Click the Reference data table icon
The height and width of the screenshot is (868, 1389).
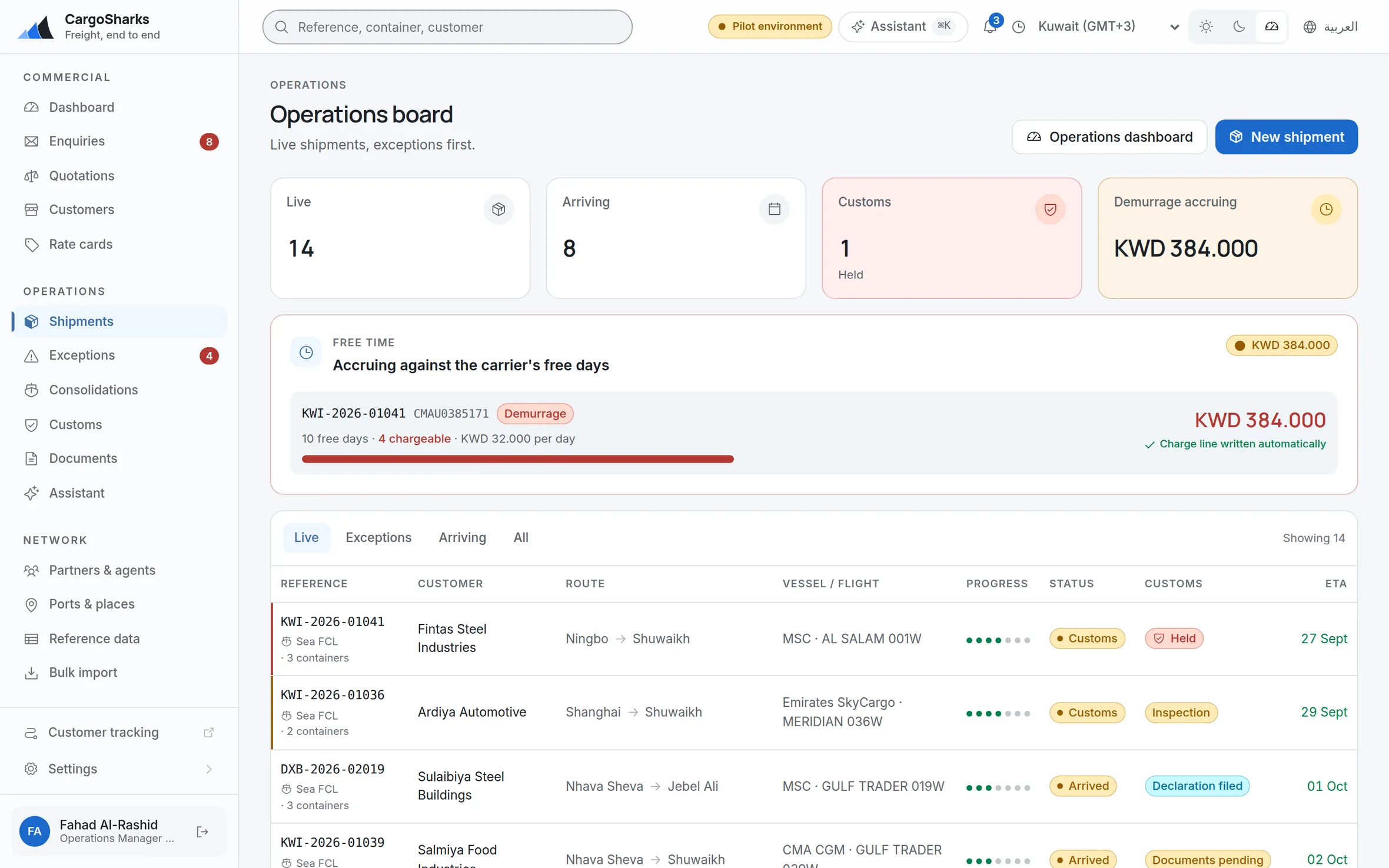point(32,639)
